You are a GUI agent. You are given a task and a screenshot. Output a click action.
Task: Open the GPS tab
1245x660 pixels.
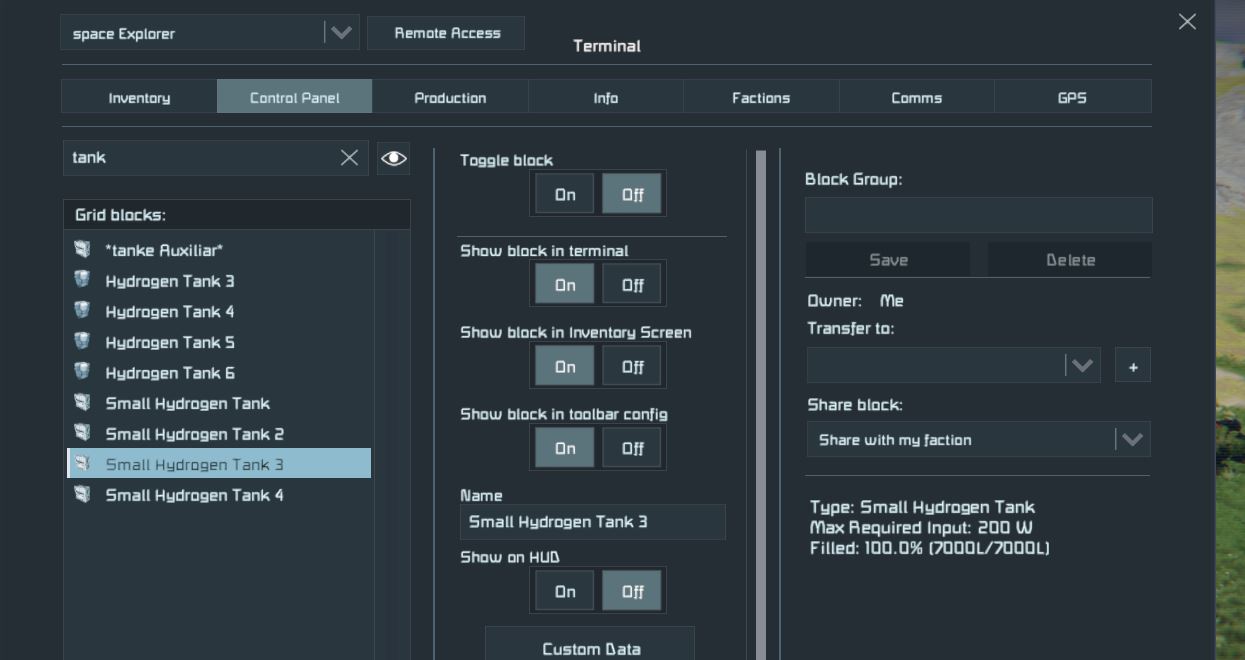(x=1071, y=97)
